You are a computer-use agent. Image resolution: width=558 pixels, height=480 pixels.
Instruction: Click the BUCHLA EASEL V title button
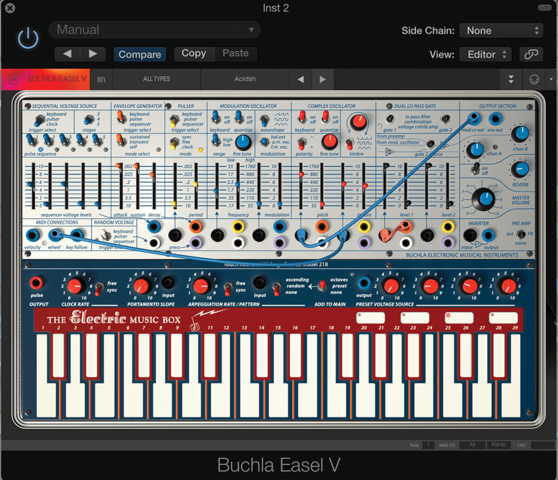point(56,79)
